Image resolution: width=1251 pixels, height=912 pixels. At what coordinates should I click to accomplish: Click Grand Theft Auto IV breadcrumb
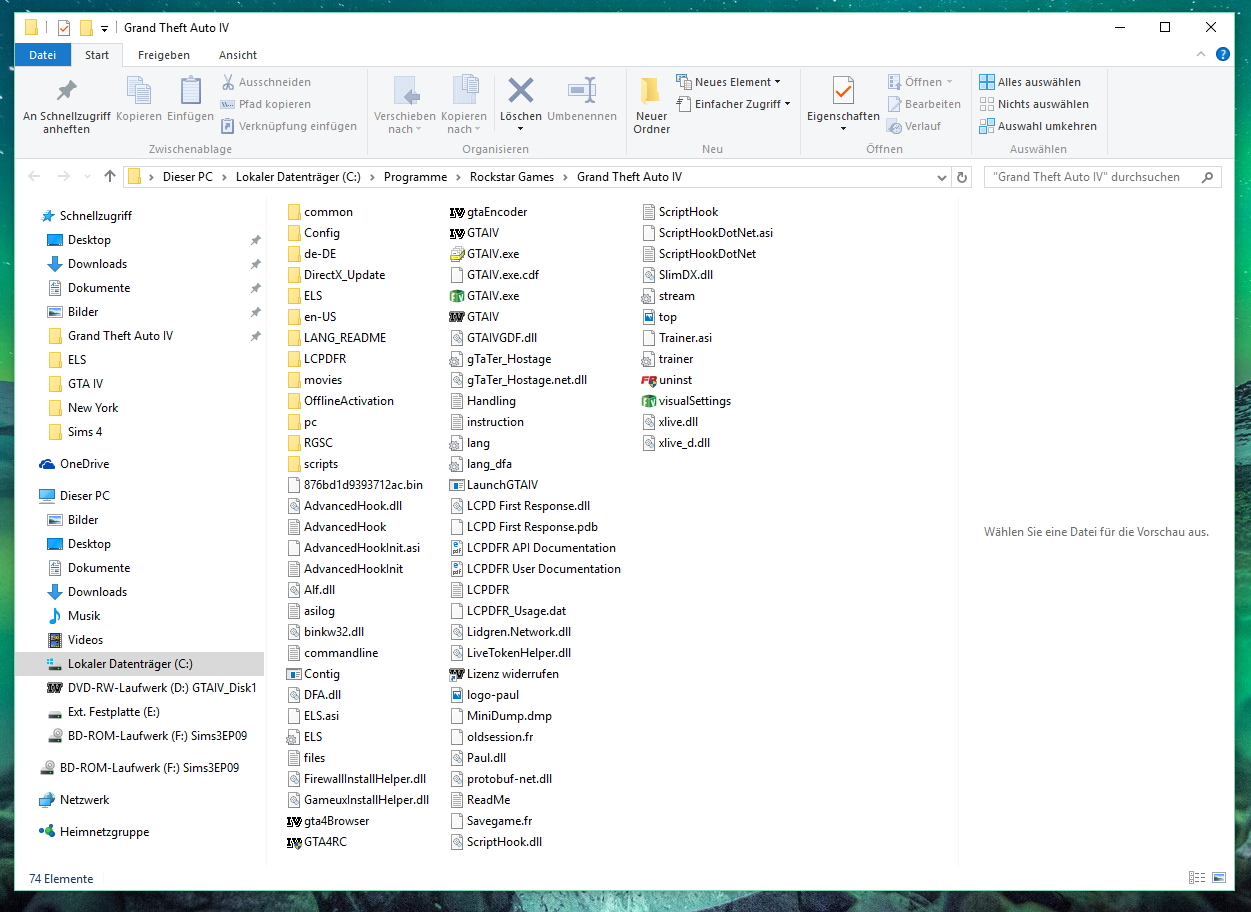coord(629,177)
